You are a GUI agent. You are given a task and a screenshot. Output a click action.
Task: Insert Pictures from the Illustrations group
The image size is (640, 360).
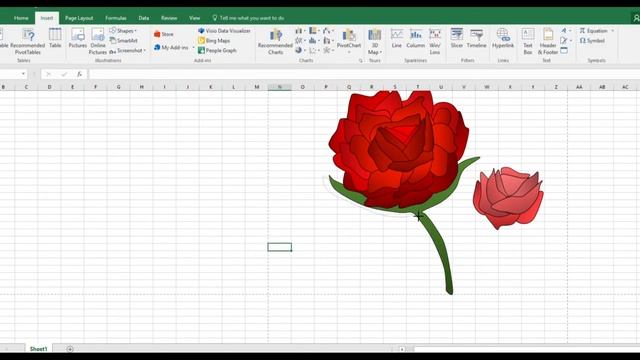(x=78, y=38)
